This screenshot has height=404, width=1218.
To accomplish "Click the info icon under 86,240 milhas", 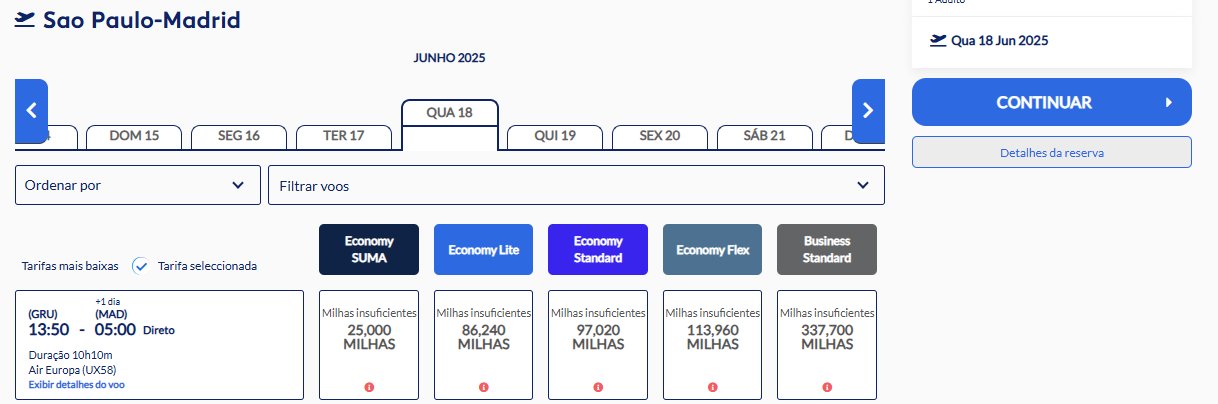I will click(484, 386).
